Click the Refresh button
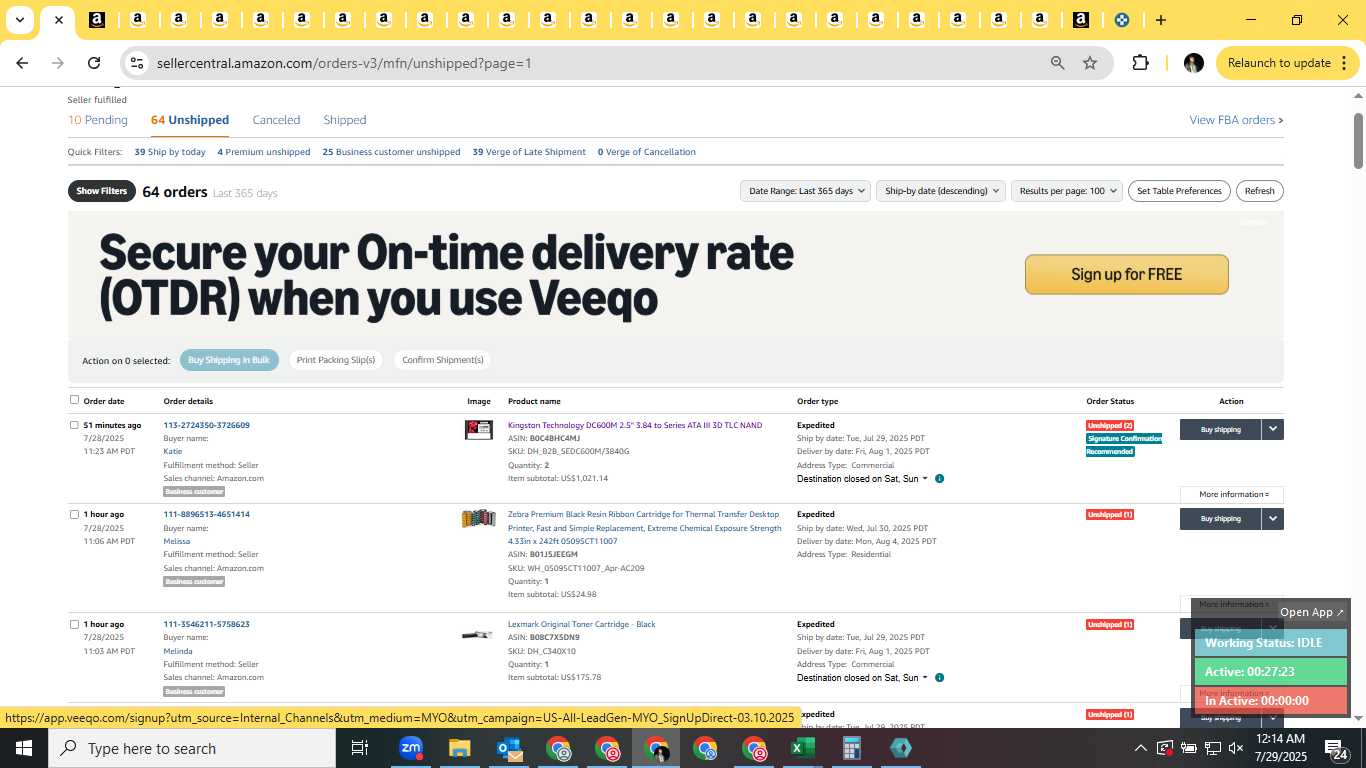Screen dimensions: 1366x768 tap(1260, 191)
